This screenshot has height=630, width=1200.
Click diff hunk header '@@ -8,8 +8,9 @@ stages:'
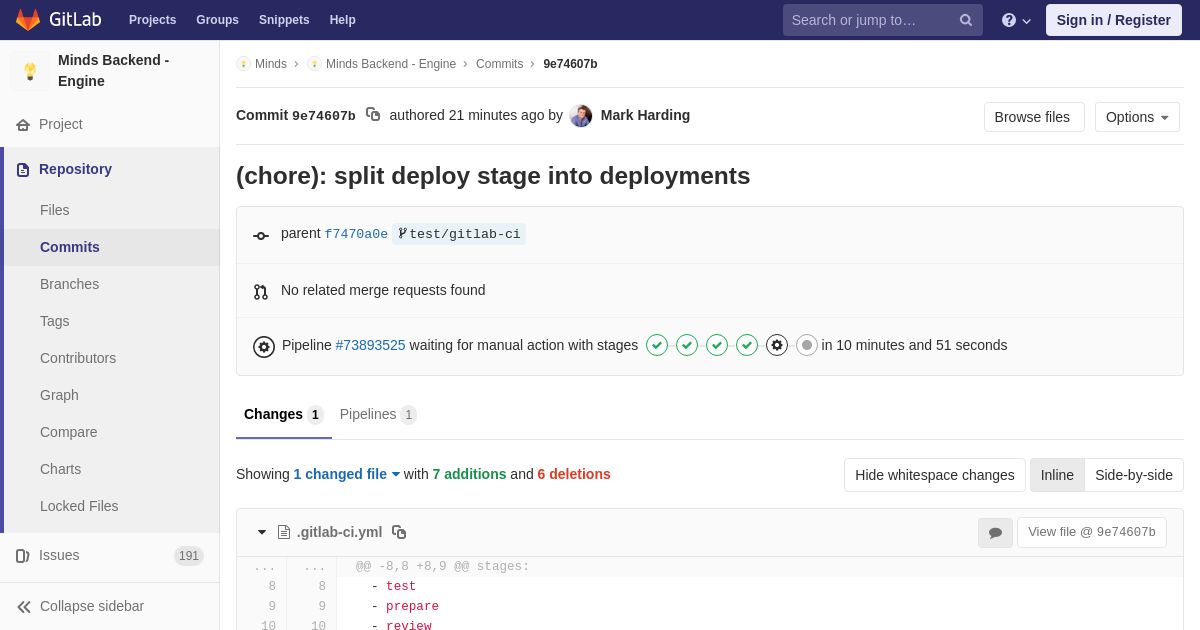442,567
